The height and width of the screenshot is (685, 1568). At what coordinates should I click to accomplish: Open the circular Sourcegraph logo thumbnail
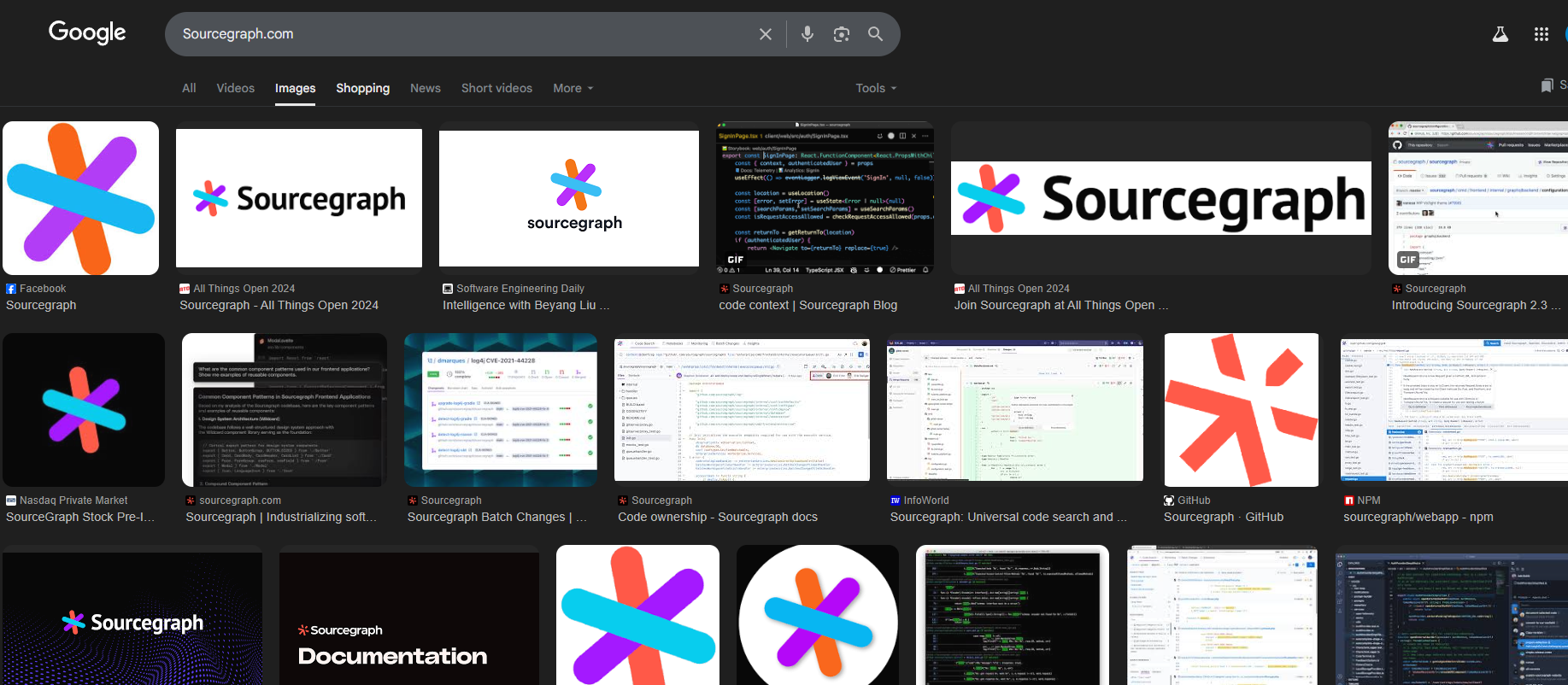818,615
